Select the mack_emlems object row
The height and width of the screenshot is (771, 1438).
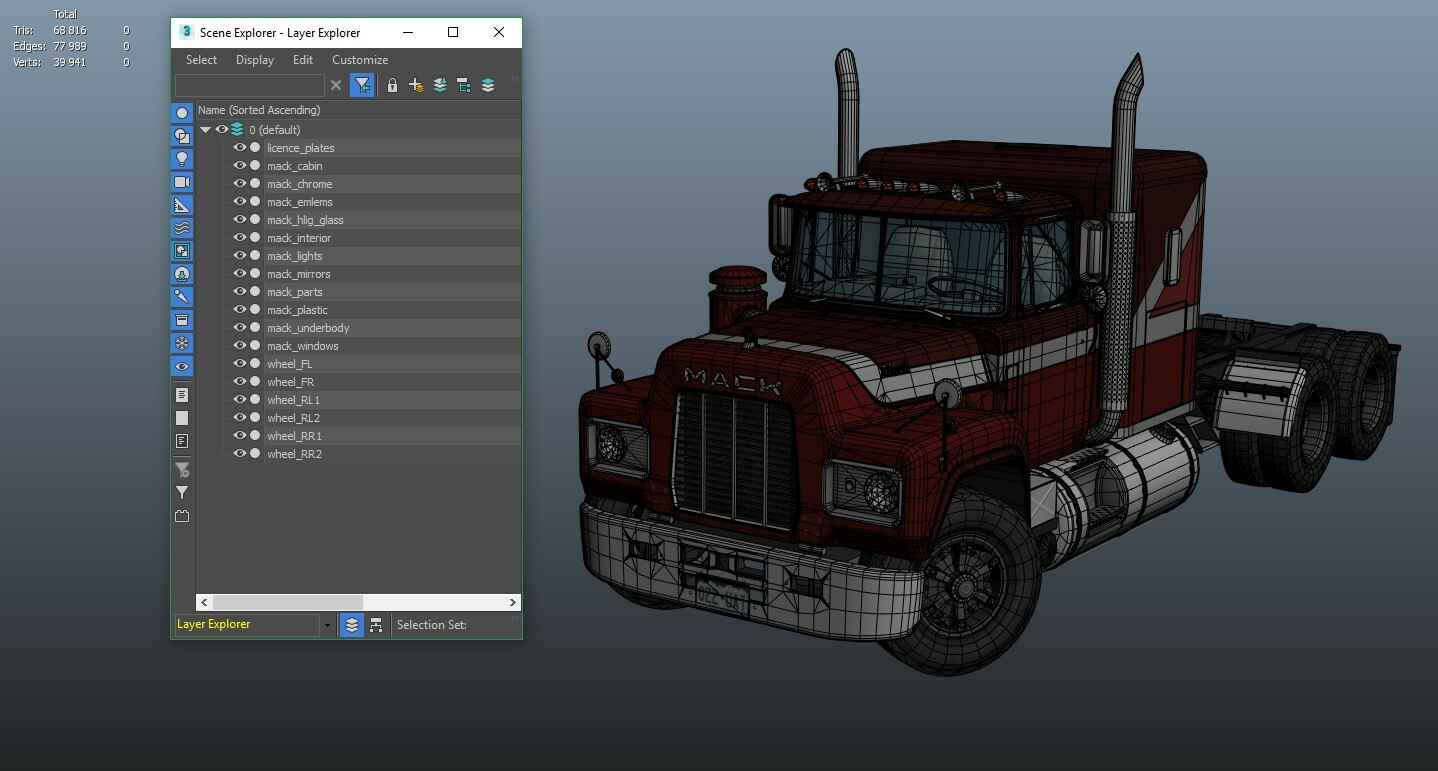(358, 202)
